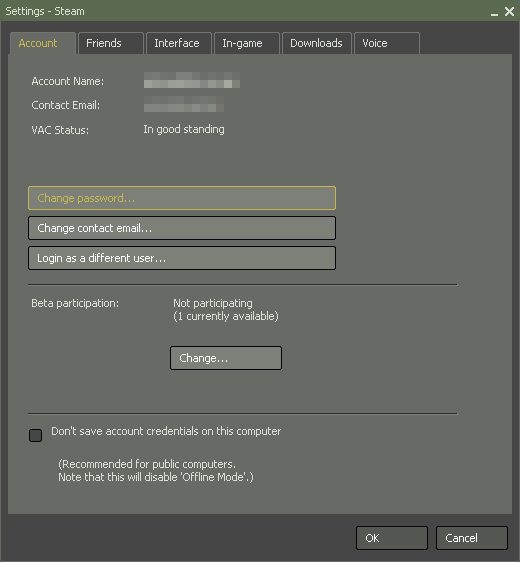Click the beta participation Change button
This screenshot has height=562, width=520.
tap(226, 358)
